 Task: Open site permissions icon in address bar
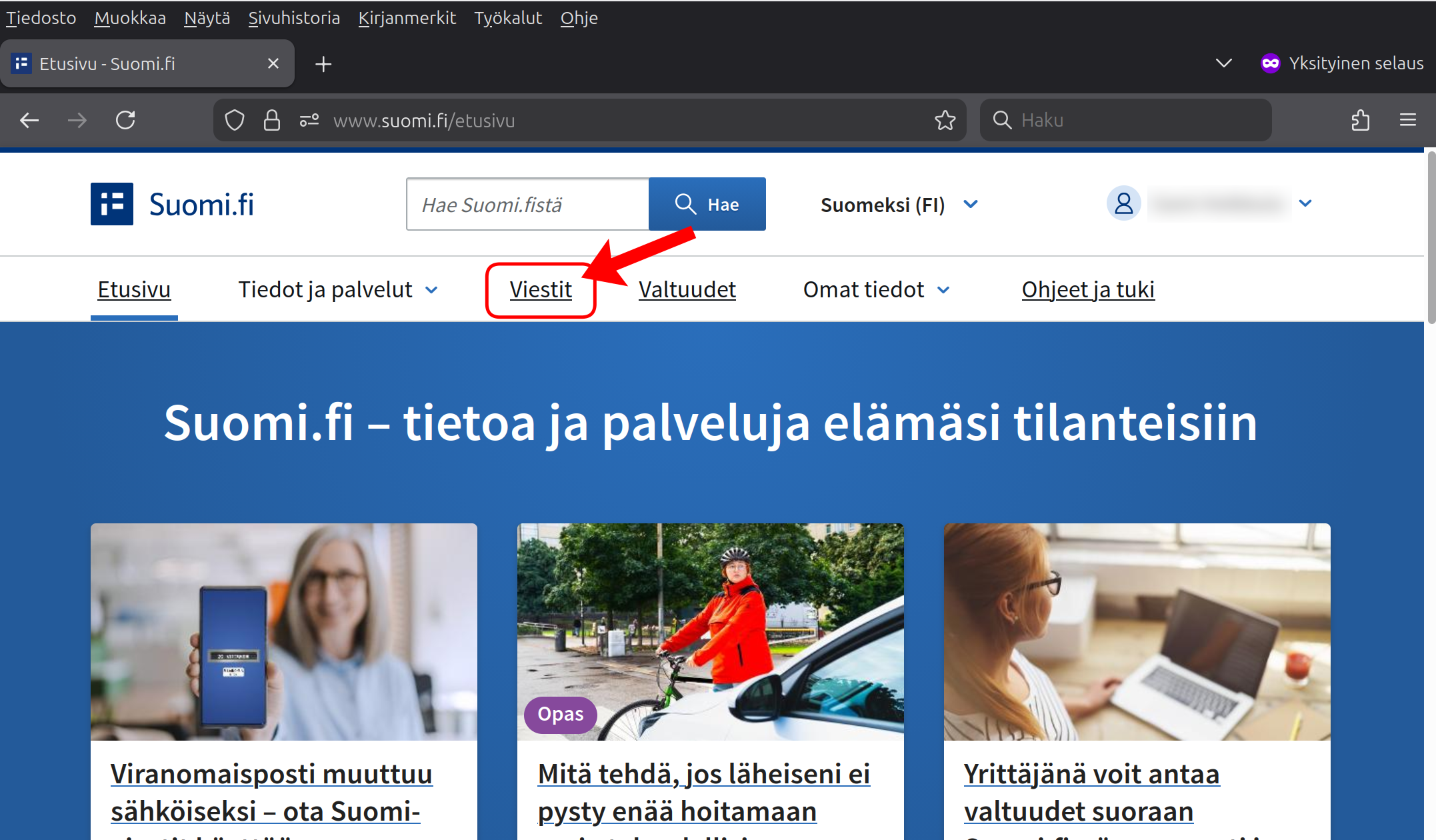(x=309, y=121)
